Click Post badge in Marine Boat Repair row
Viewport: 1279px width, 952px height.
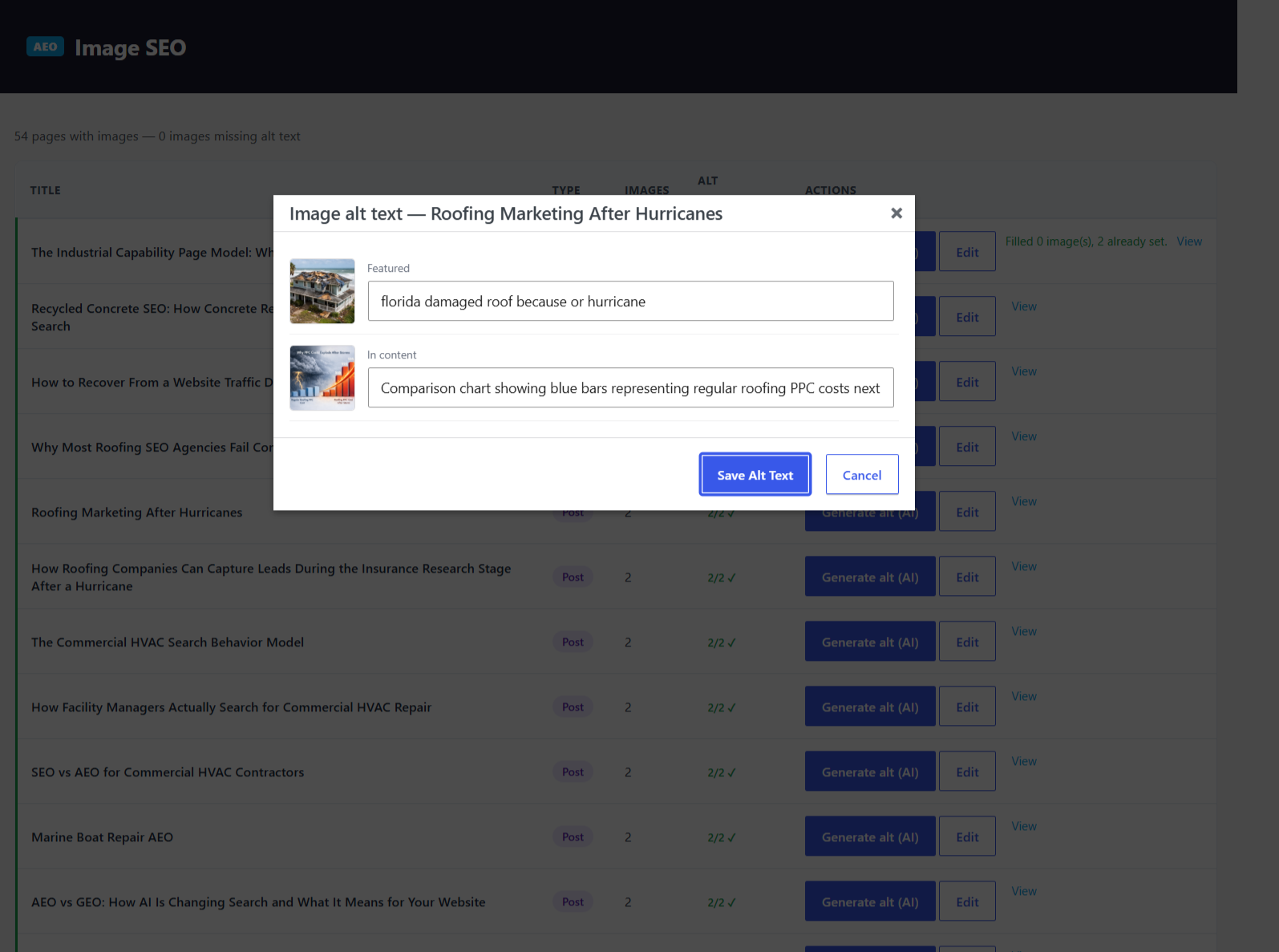(x=573, y=837)
